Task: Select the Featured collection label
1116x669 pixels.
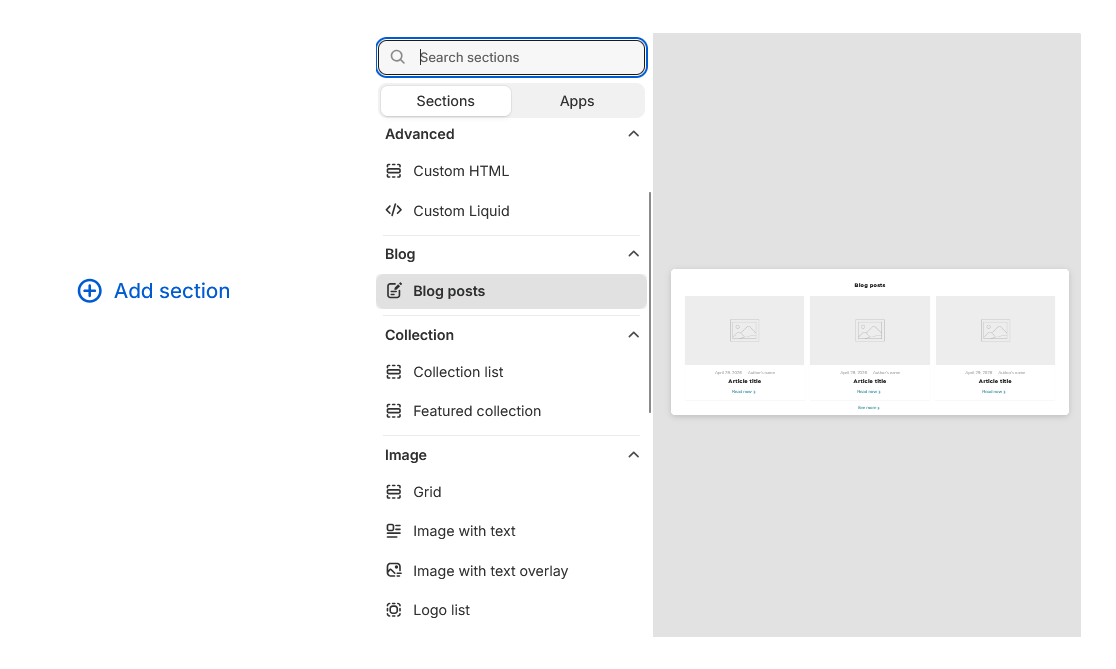Action: (477, 411)
